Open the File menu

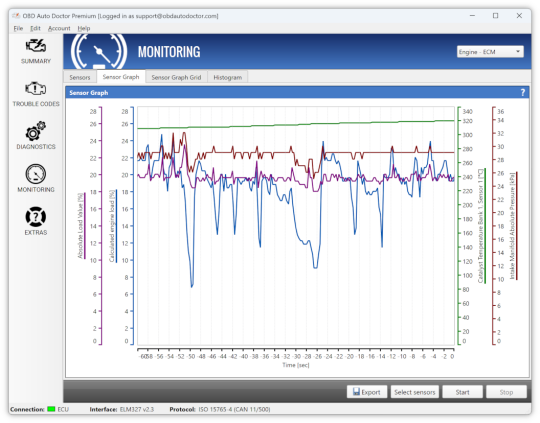(18, 28)
